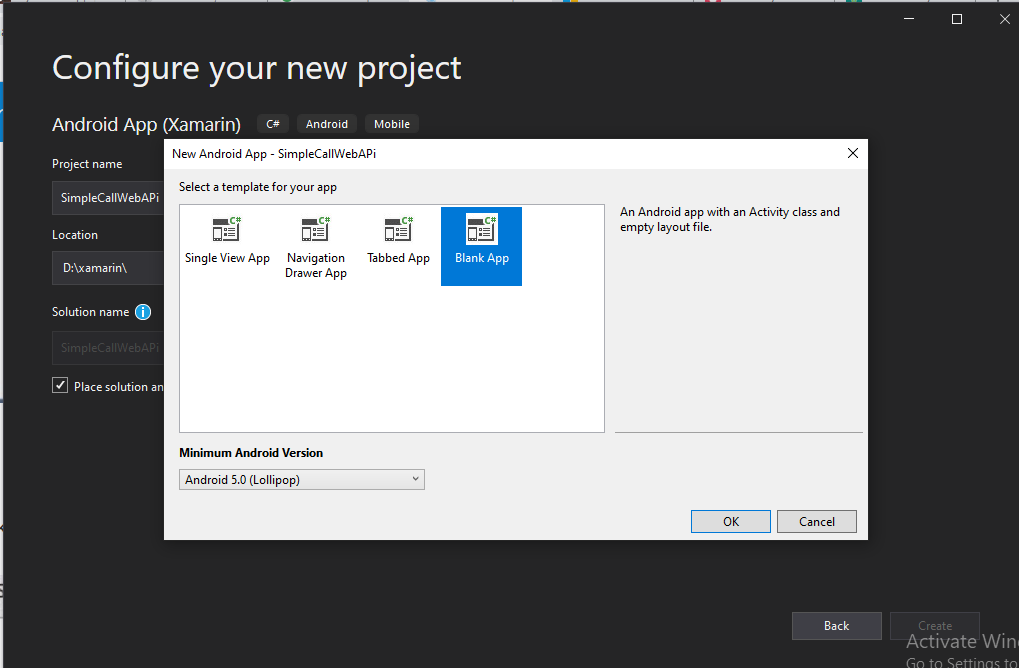
Task: Click the 'Minimum Android Version' label
Action: (x=251, y=453)
